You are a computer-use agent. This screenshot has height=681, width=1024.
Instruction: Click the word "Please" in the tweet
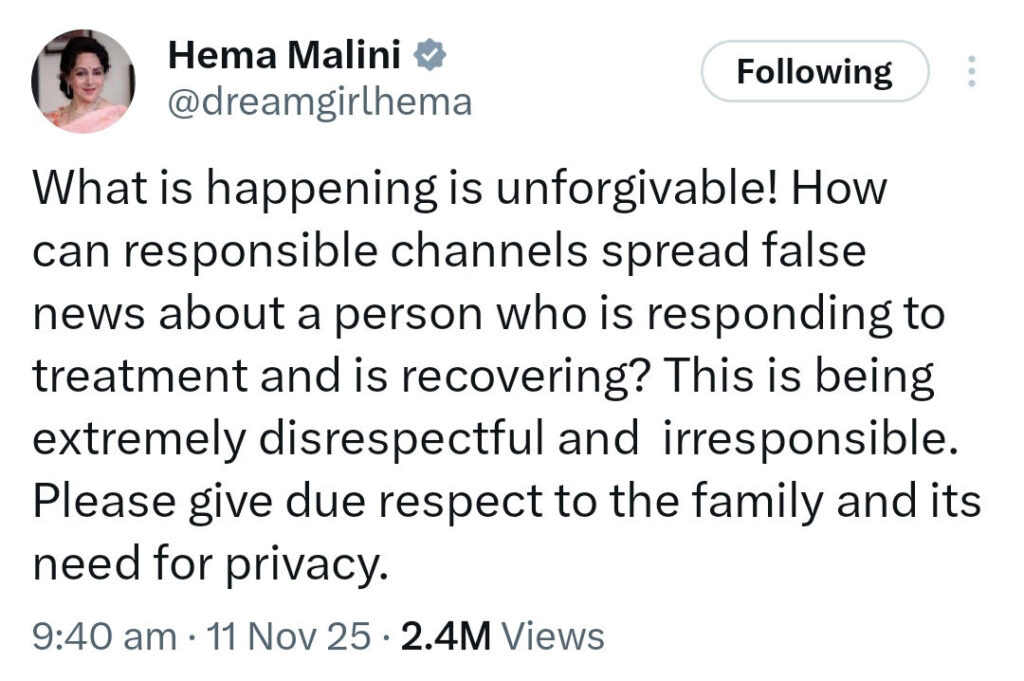pyautogui.click(x=100, y=503)
